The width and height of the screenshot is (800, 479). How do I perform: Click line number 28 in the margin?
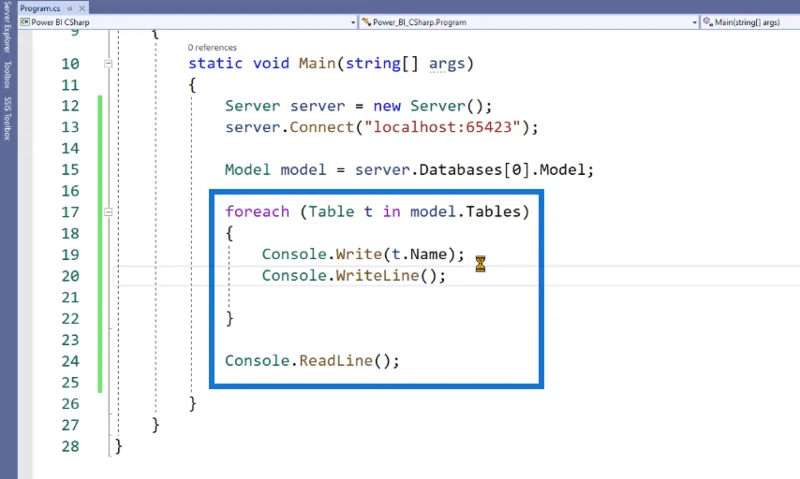tap(70, 446)
